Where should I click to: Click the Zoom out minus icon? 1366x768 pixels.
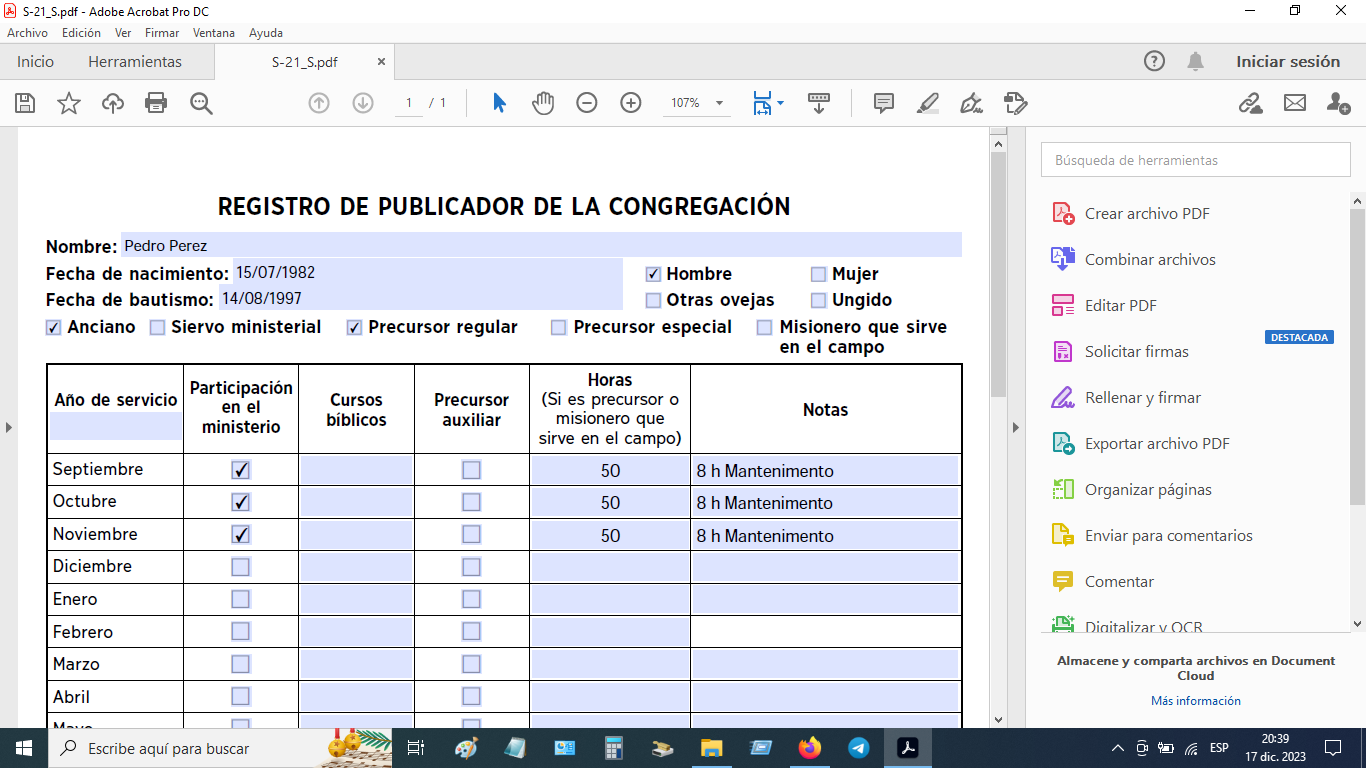click(x=587, y=103)
